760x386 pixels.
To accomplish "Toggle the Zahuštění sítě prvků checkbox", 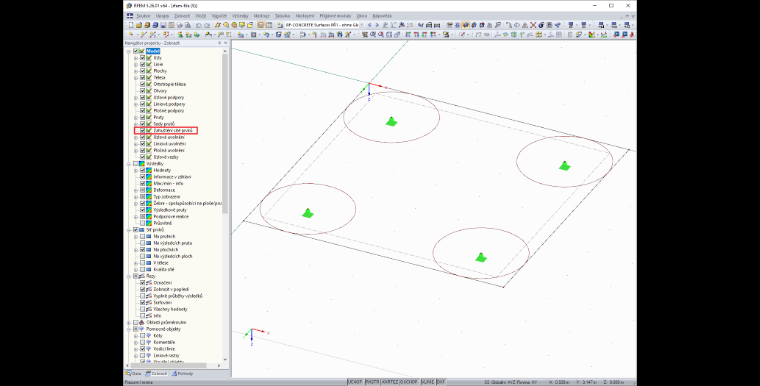I will click(142, 130).
